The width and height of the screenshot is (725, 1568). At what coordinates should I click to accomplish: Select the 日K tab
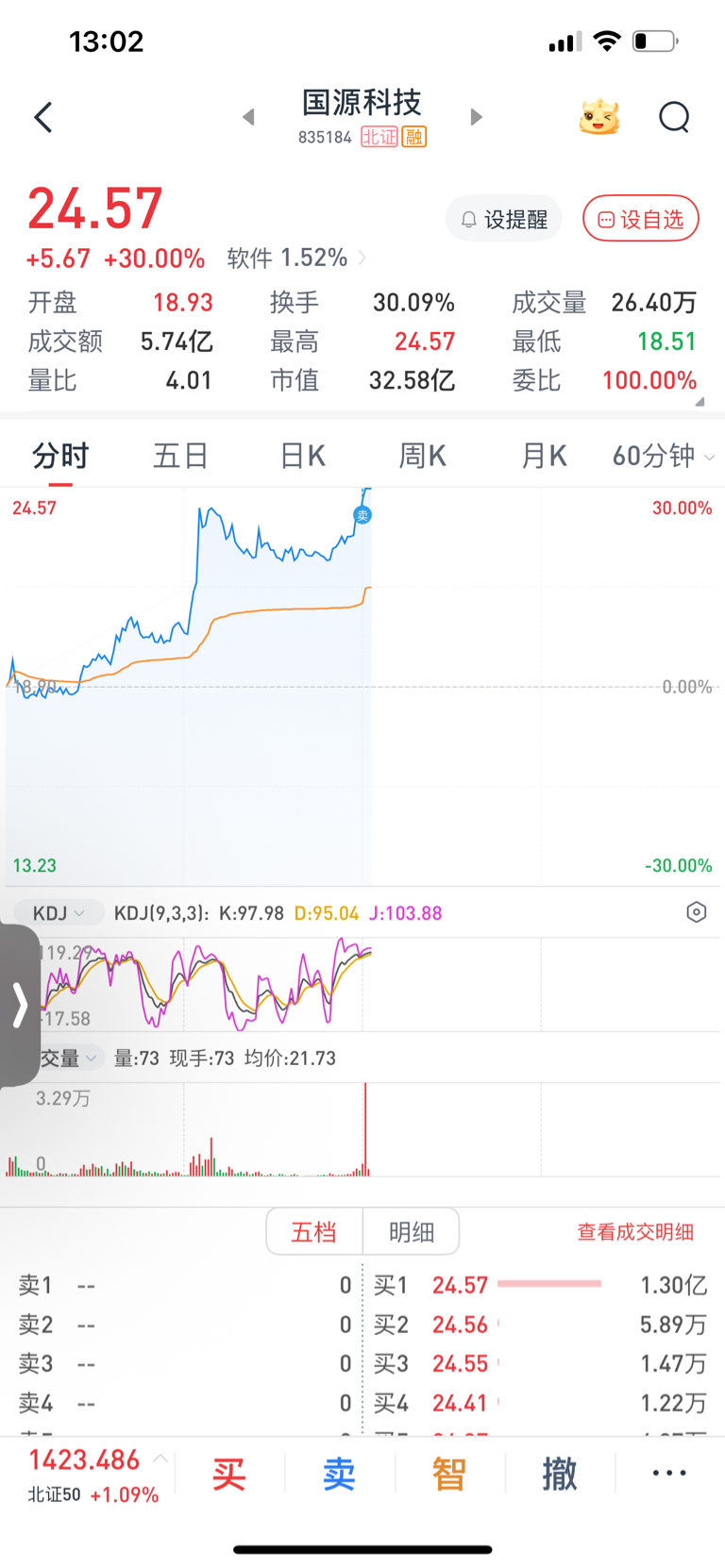[x=303, y=457]
